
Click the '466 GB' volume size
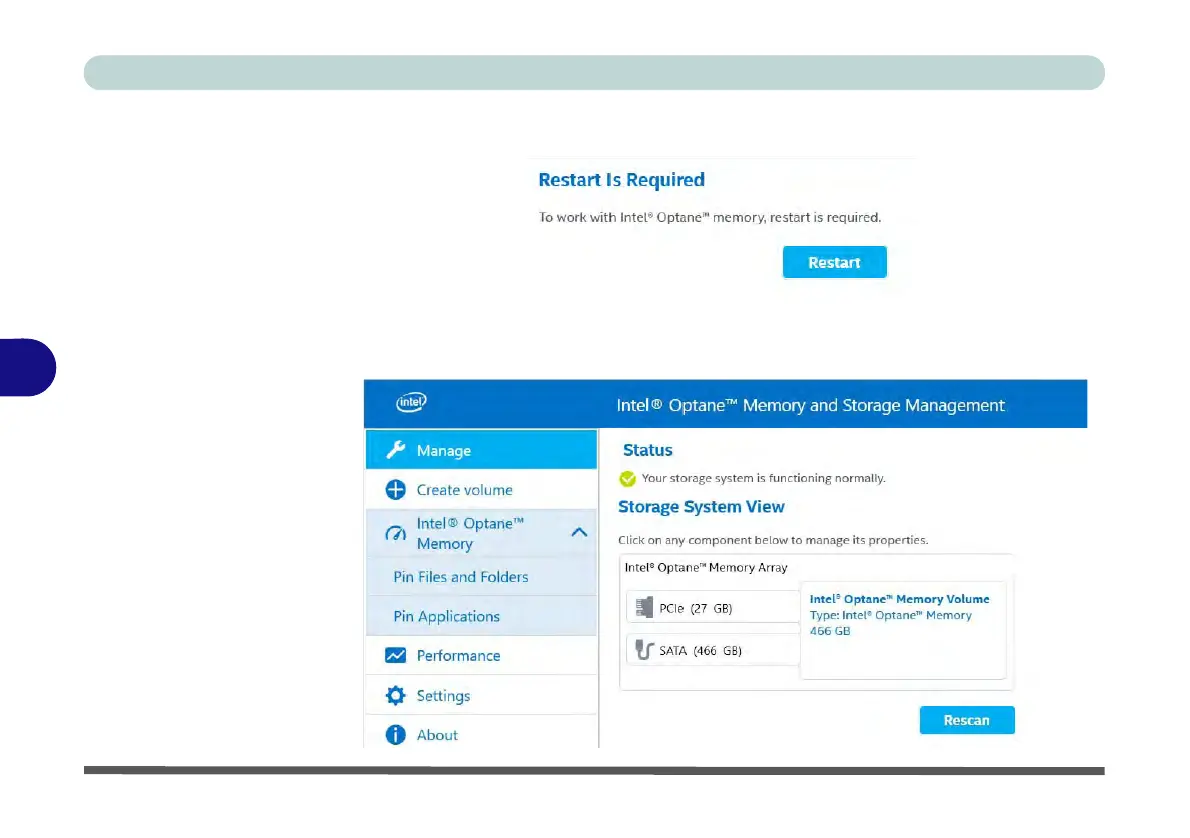pos(830,631)
